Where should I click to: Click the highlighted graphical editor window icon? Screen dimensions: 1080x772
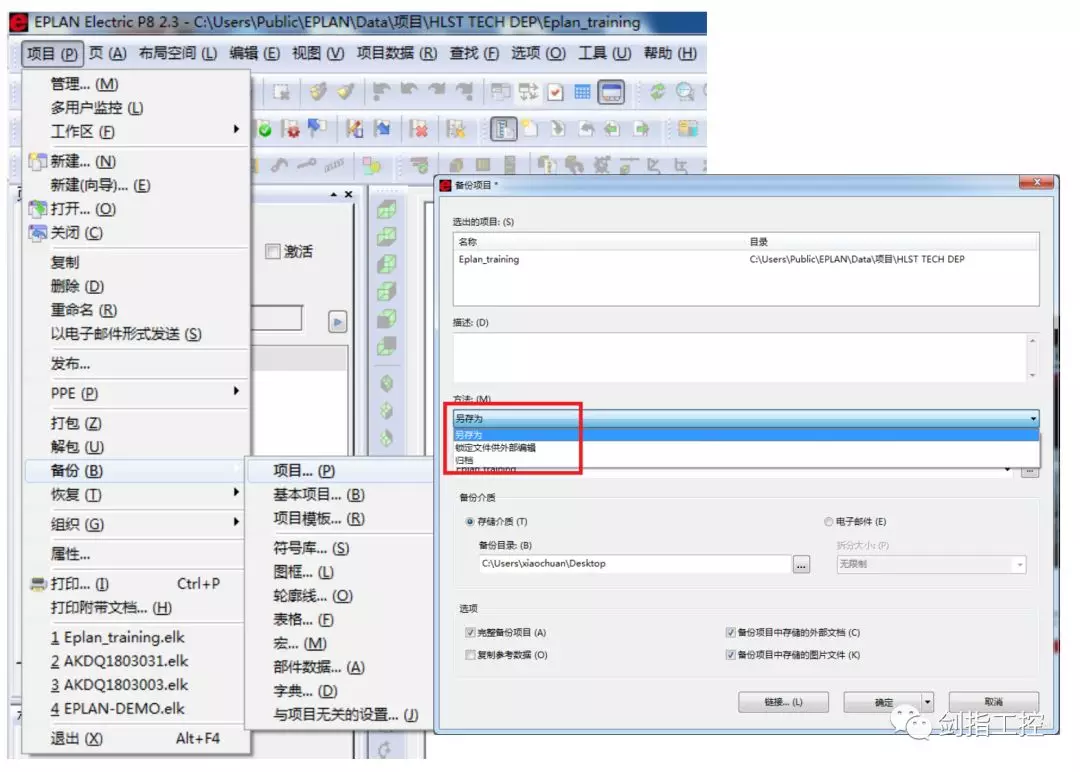(x=611, y=92)
